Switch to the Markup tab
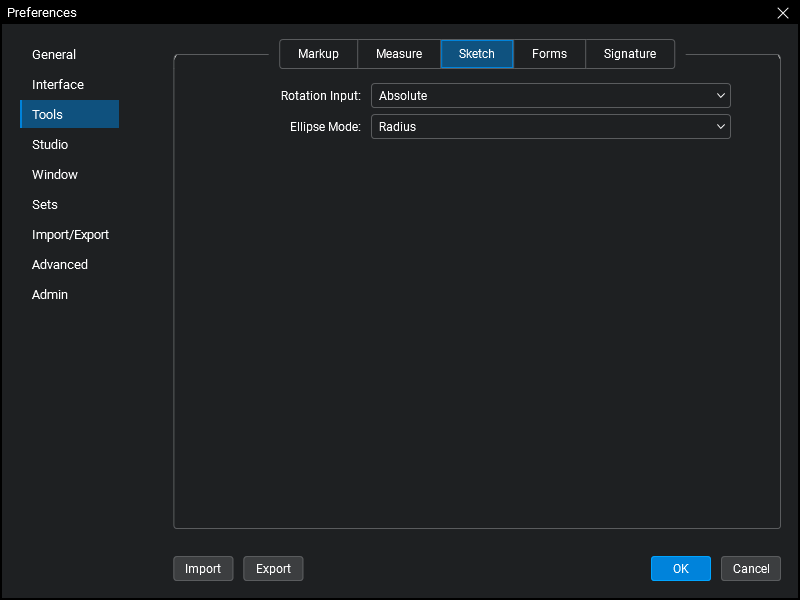This screenshot has height=600, width=800. coord(318,54)
